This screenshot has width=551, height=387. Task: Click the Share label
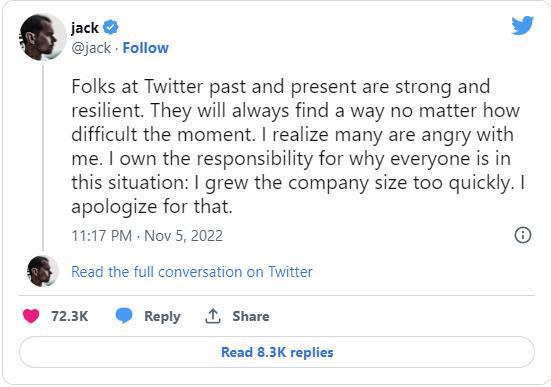point(251,316)
